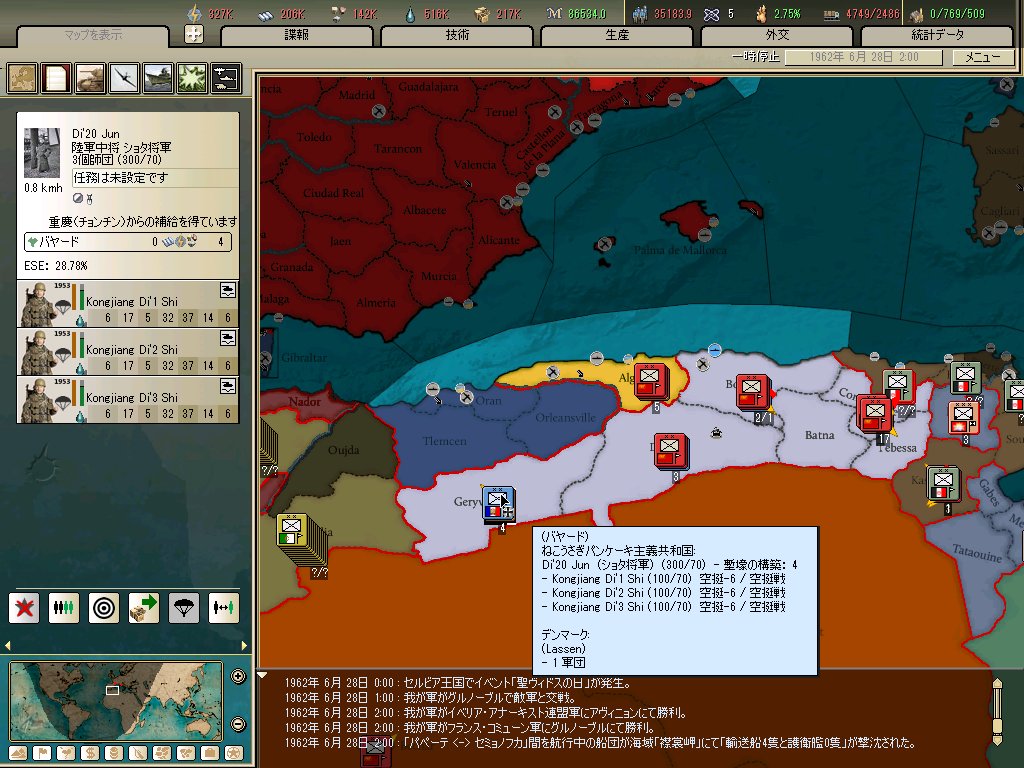This screenshot has height=768, width=1024.
Task: Select the green-flag unit stack southwest of Oujda
Action: [292, 530]
